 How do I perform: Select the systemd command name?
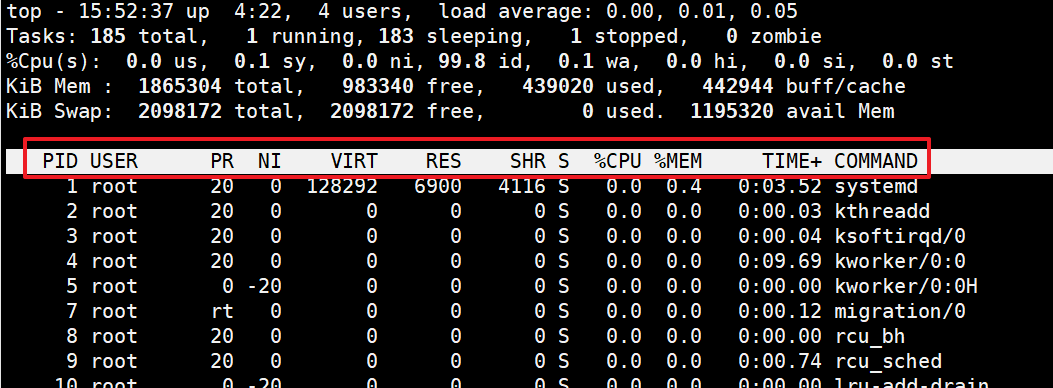coord(876,186)
